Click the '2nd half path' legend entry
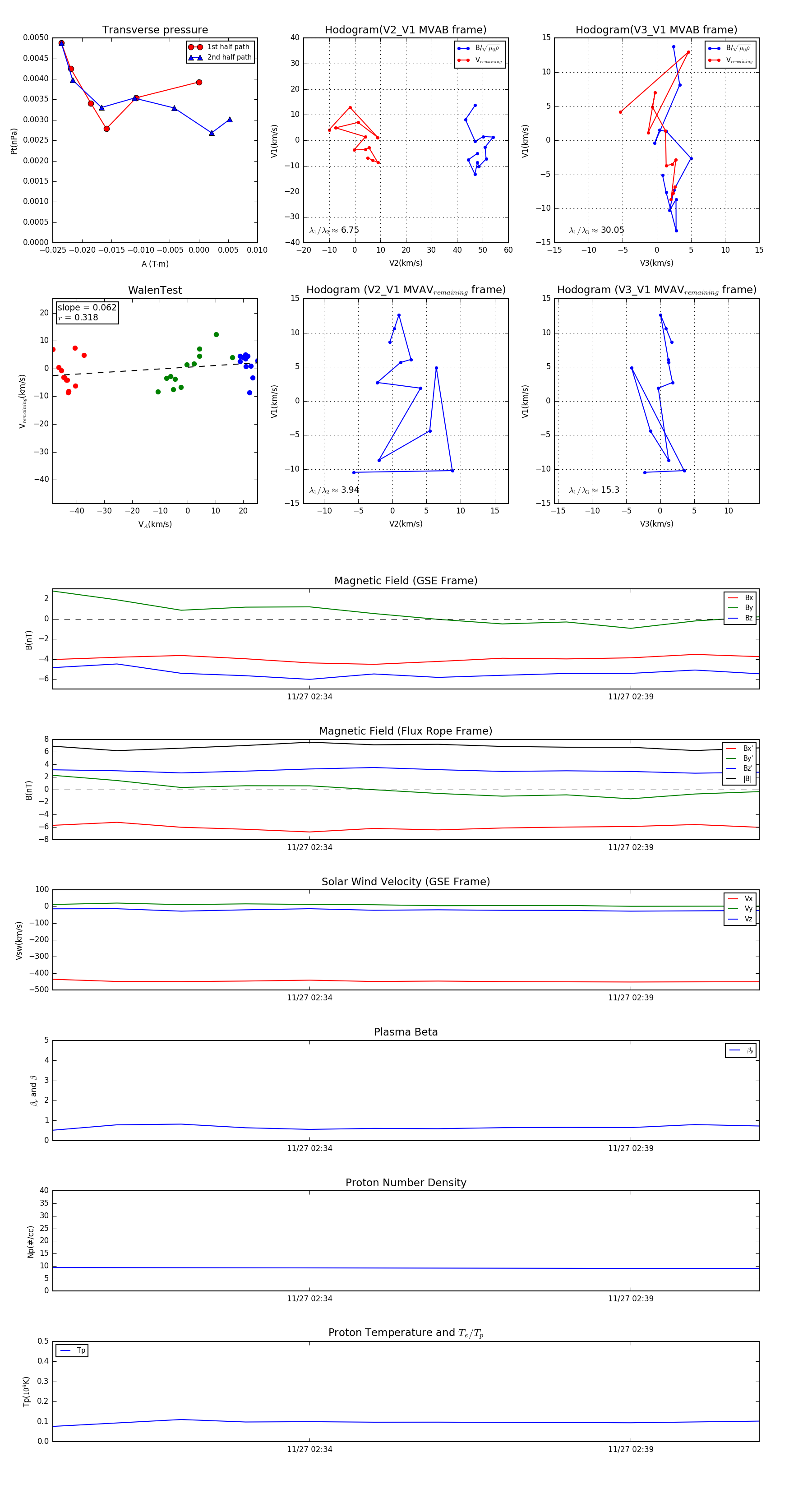 tap(220, 57)
